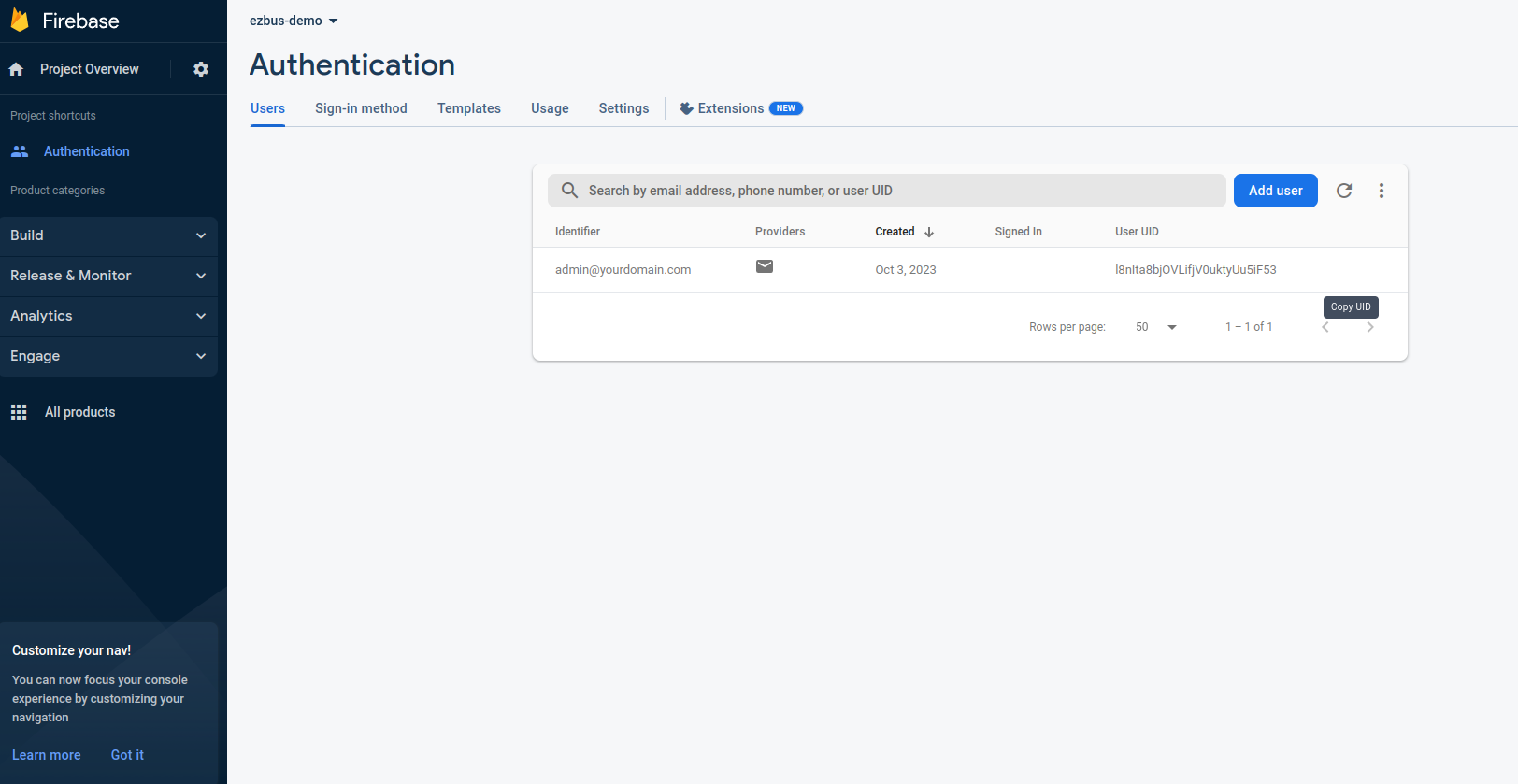Click the user search input field

tap(887, 191)
